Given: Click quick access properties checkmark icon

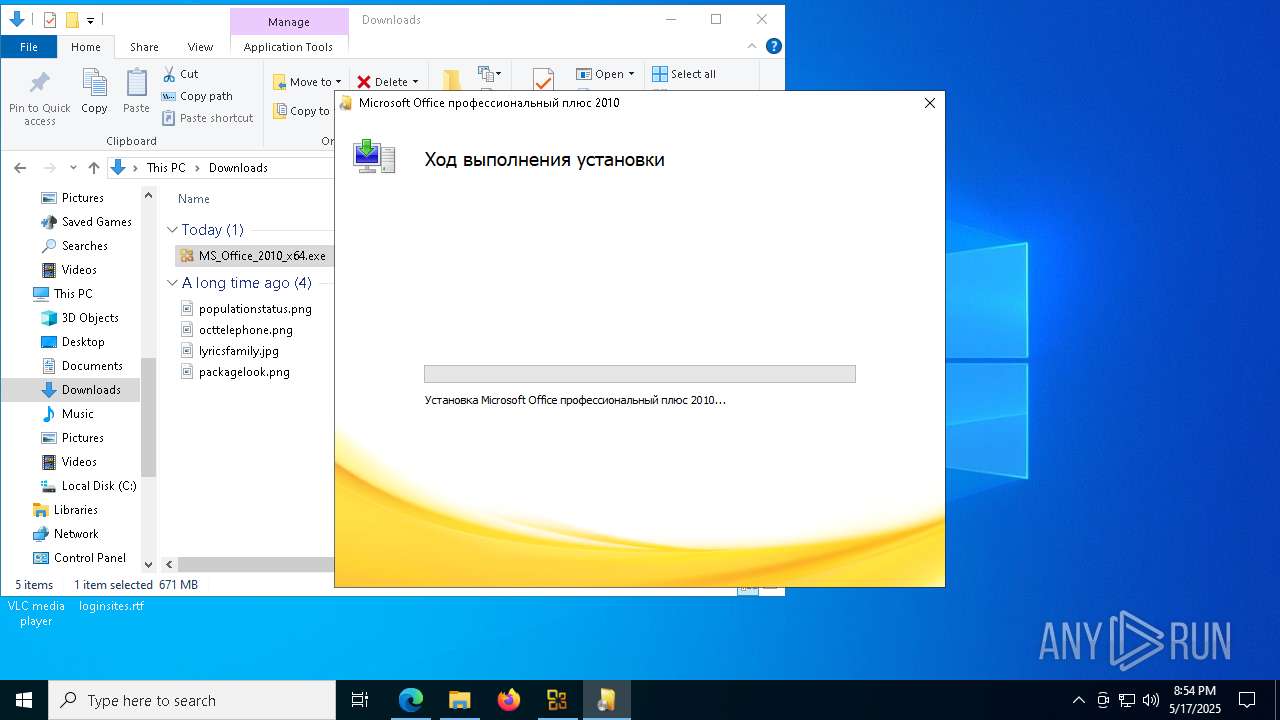Looking at the screenshot, I should [50, 20].
